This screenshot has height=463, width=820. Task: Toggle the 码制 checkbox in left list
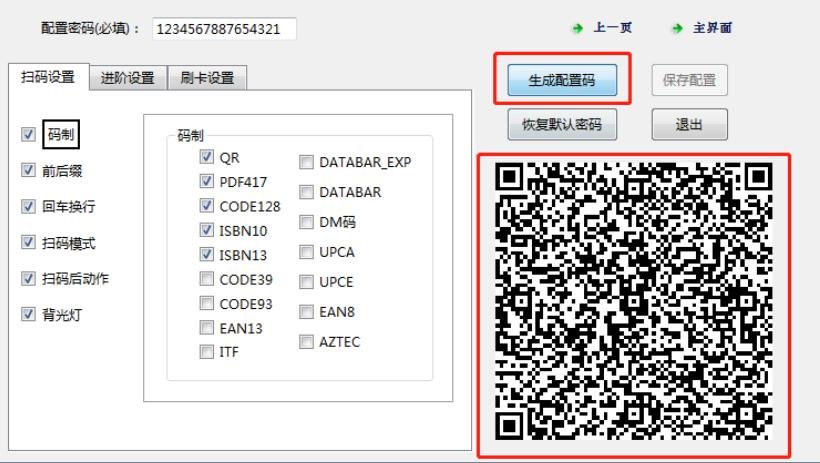pyautogui.click(x=28, y=134)
